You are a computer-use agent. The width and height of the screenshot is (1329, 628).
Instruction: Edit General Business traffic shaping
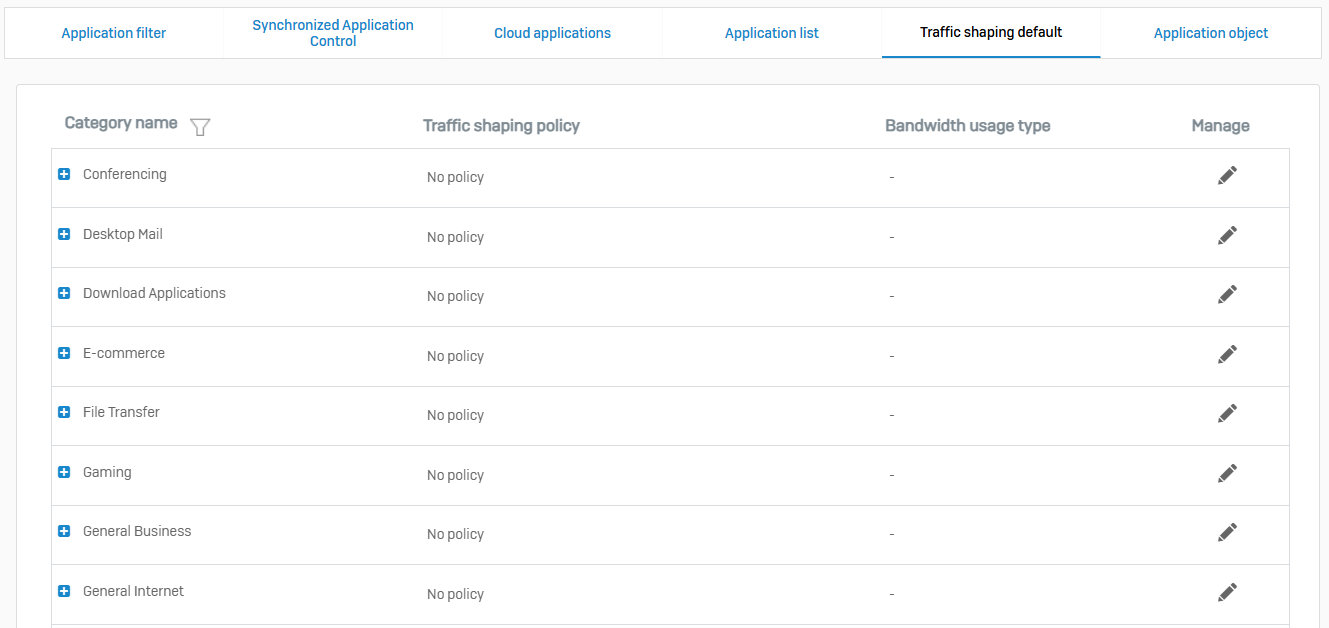1227,532
